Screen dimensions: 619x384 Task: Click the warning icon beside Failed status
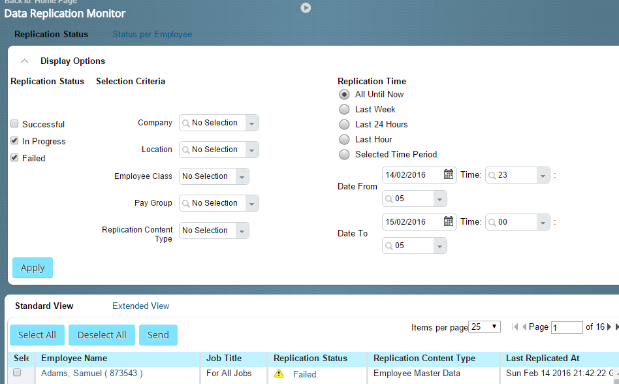pyautogui.click(x=279, y=373)
